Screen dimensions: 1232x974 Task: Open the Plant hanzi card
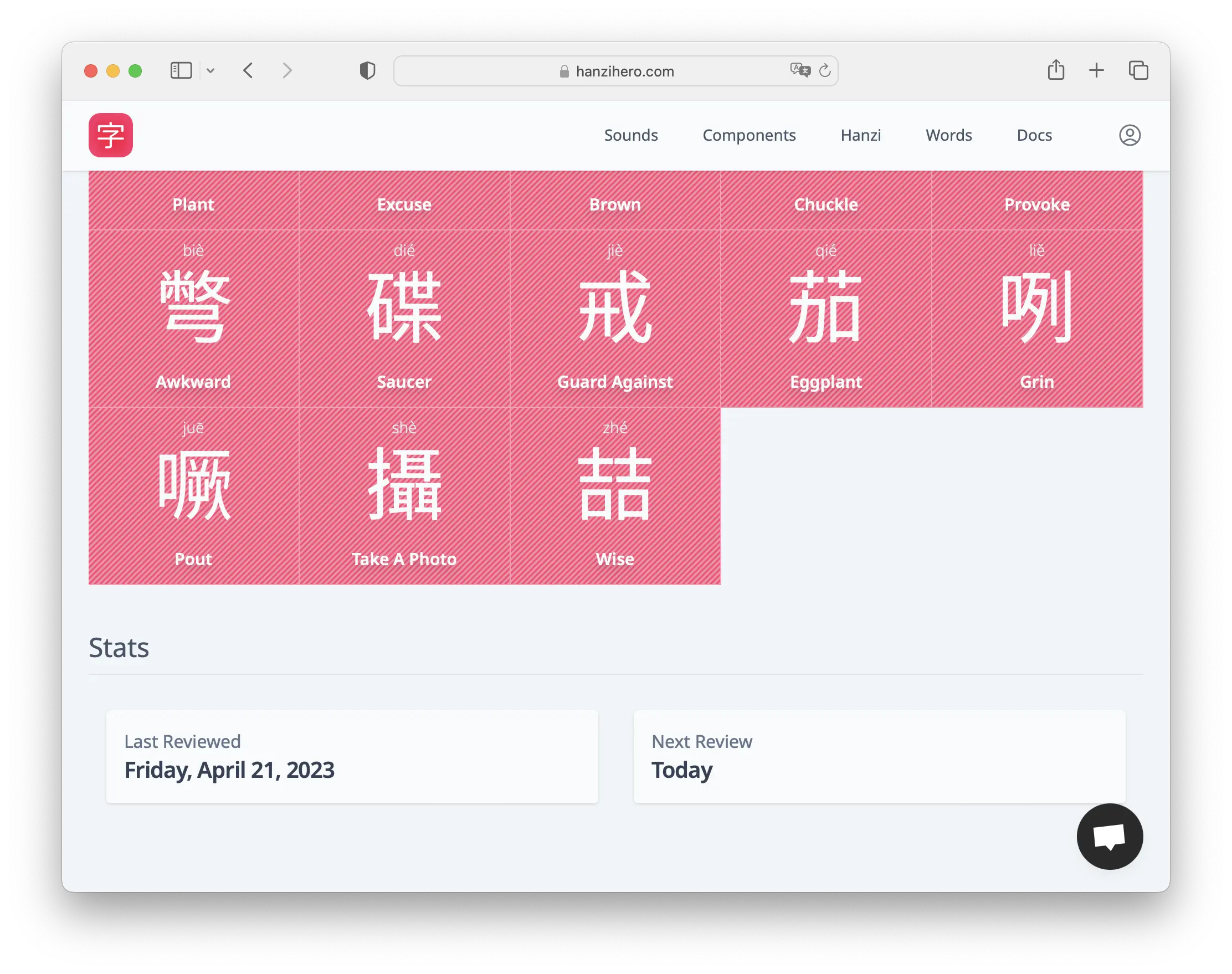[193, 200]
